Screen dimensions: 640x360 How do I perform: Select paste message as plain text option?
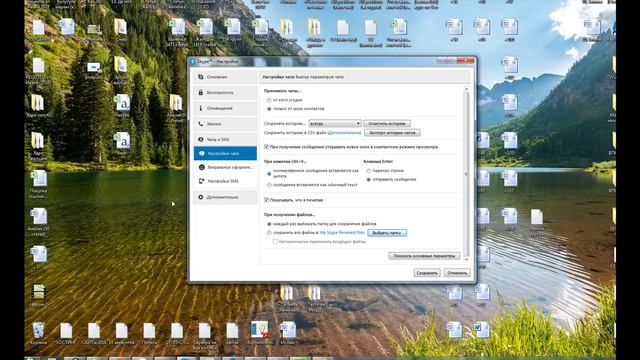click(269, 185)
